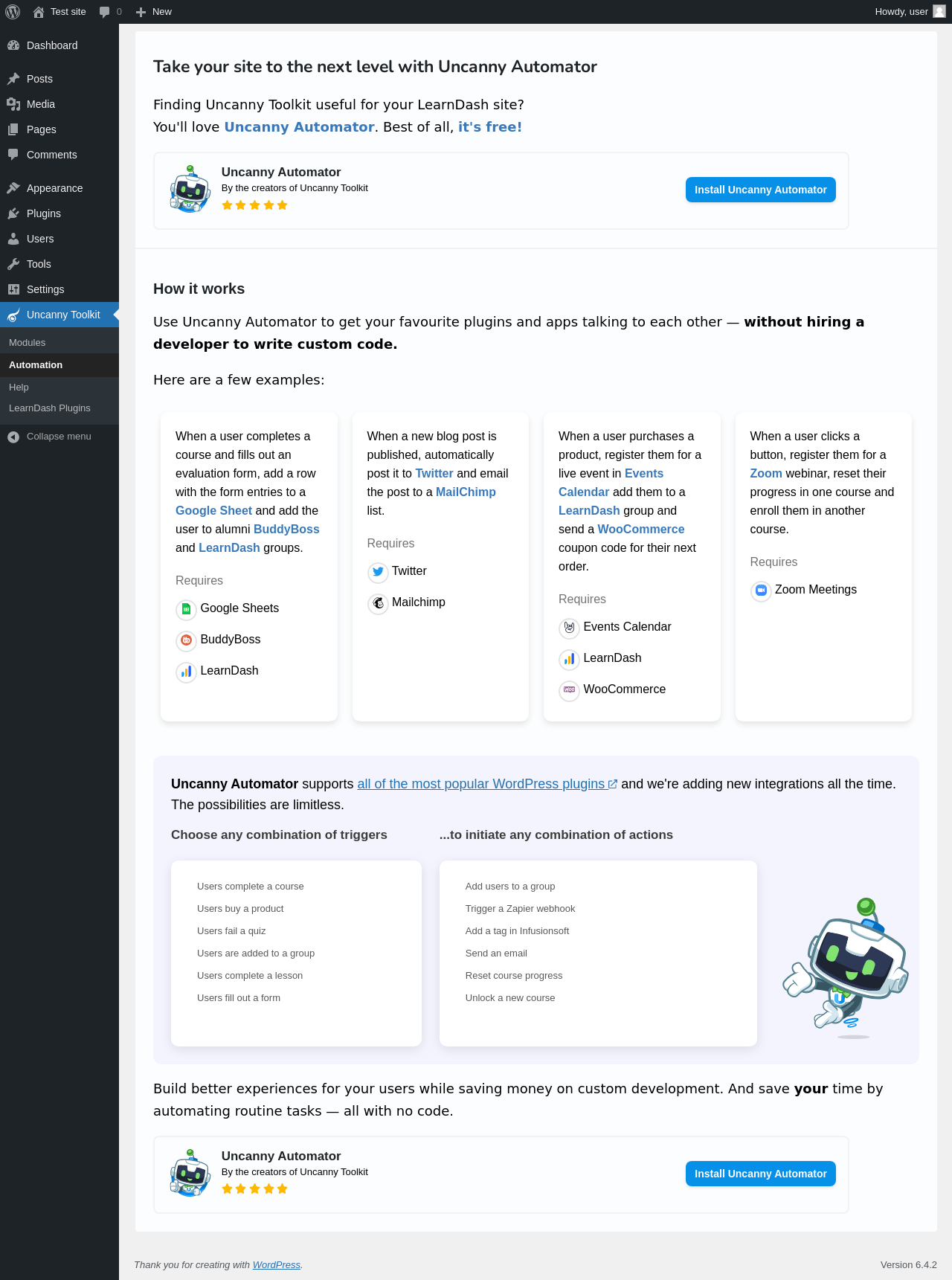This screenshot has width=952, height=1280.
Task: Click the Events Calendar icon
Action: [x=569, y=628]
